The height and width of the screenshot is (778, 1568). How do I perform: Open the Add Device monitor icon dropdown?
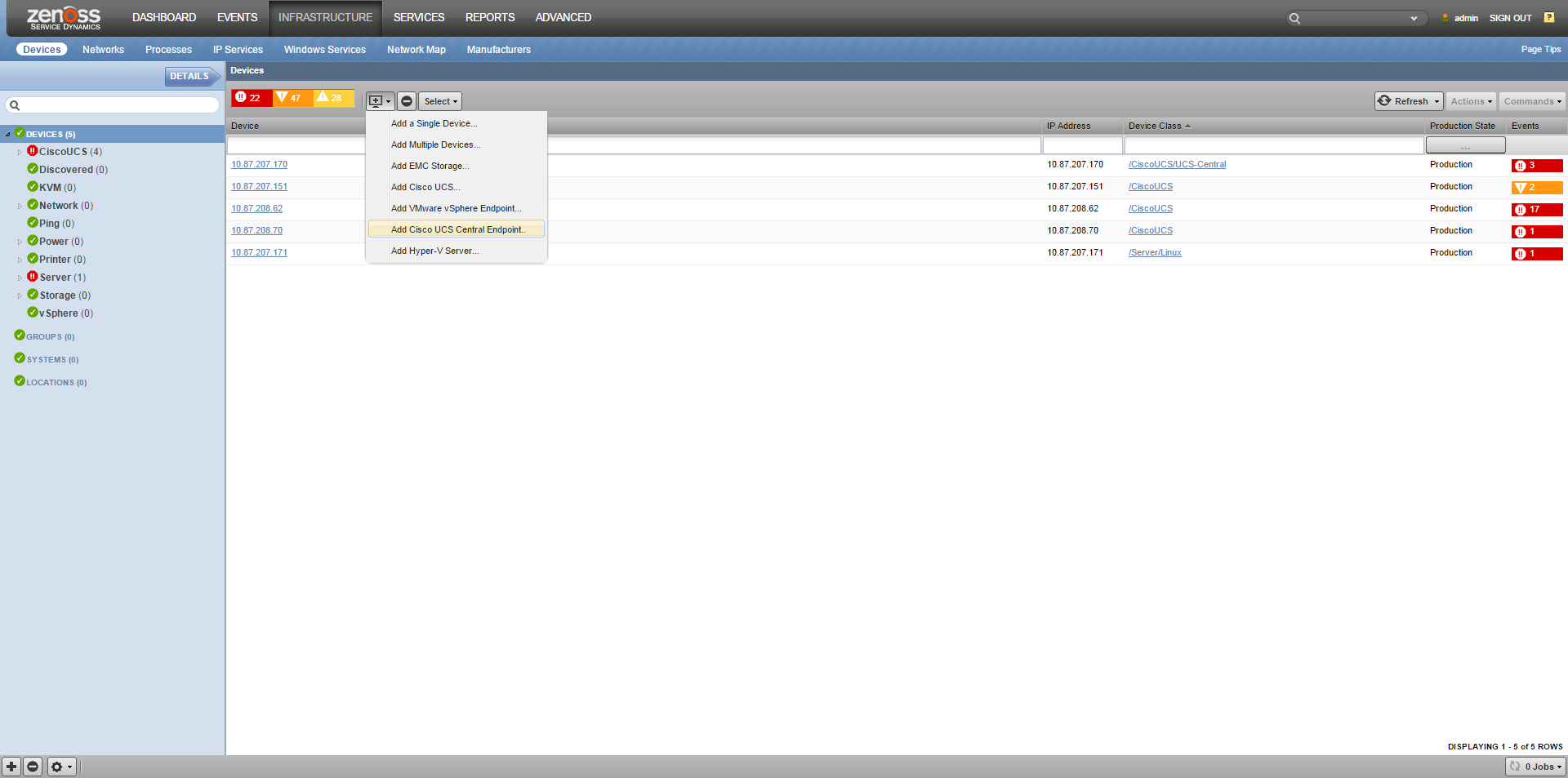coord(380,101)
